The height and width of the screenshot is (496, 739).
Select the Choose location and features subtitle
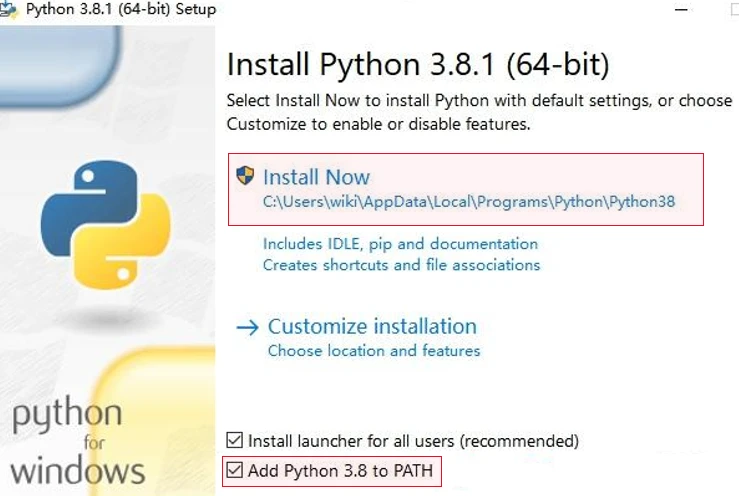374,351
